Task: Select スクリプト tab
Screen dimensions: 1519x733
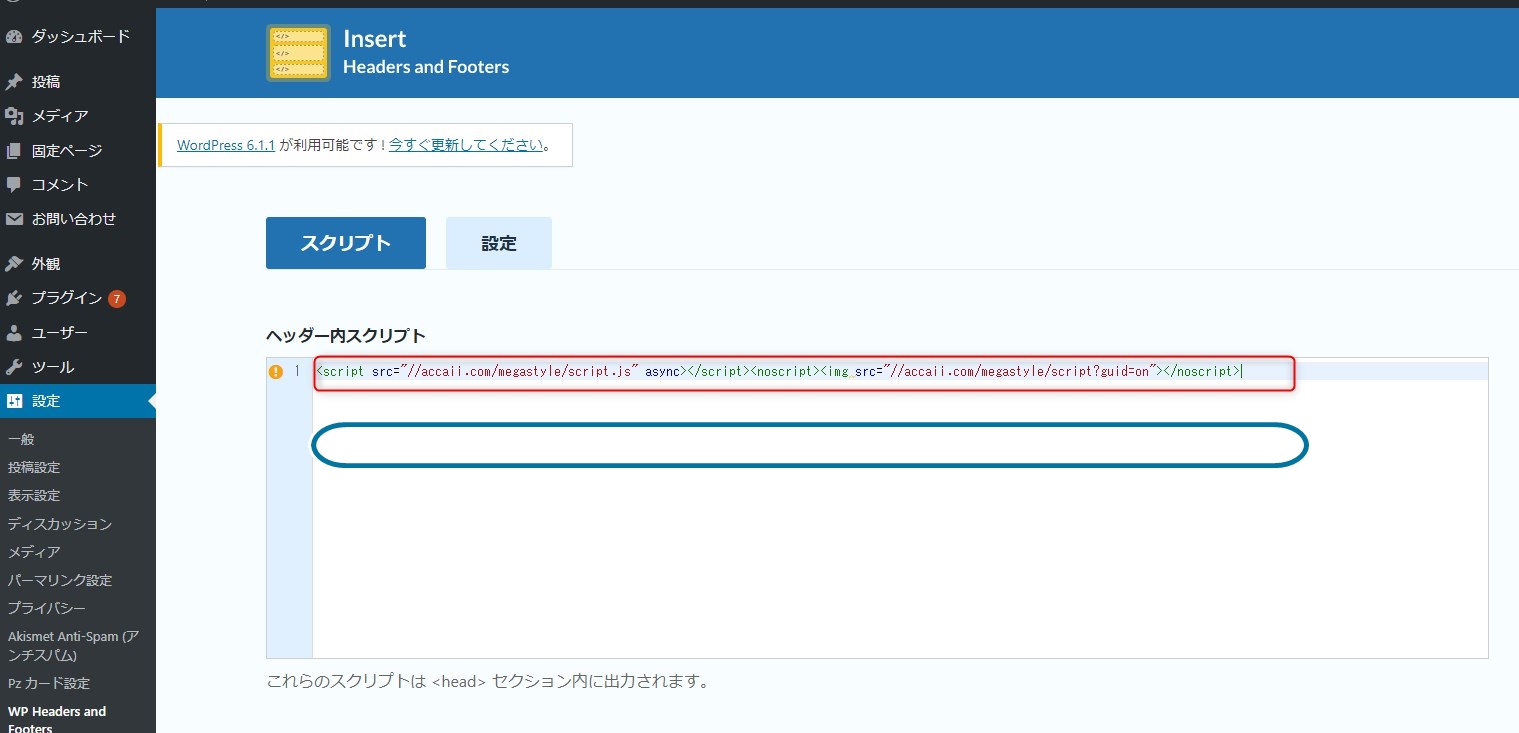Action: [346, 243]
